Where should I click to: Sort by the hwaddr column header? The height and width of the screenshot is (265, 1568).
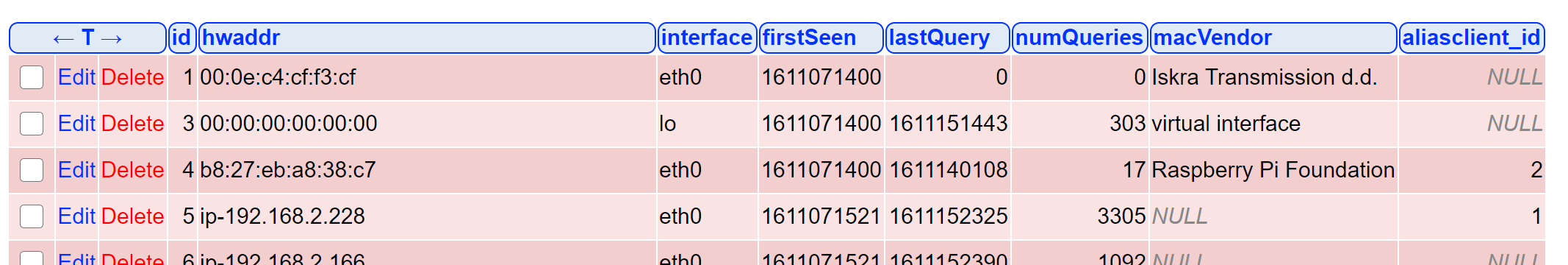coord(241,38)
